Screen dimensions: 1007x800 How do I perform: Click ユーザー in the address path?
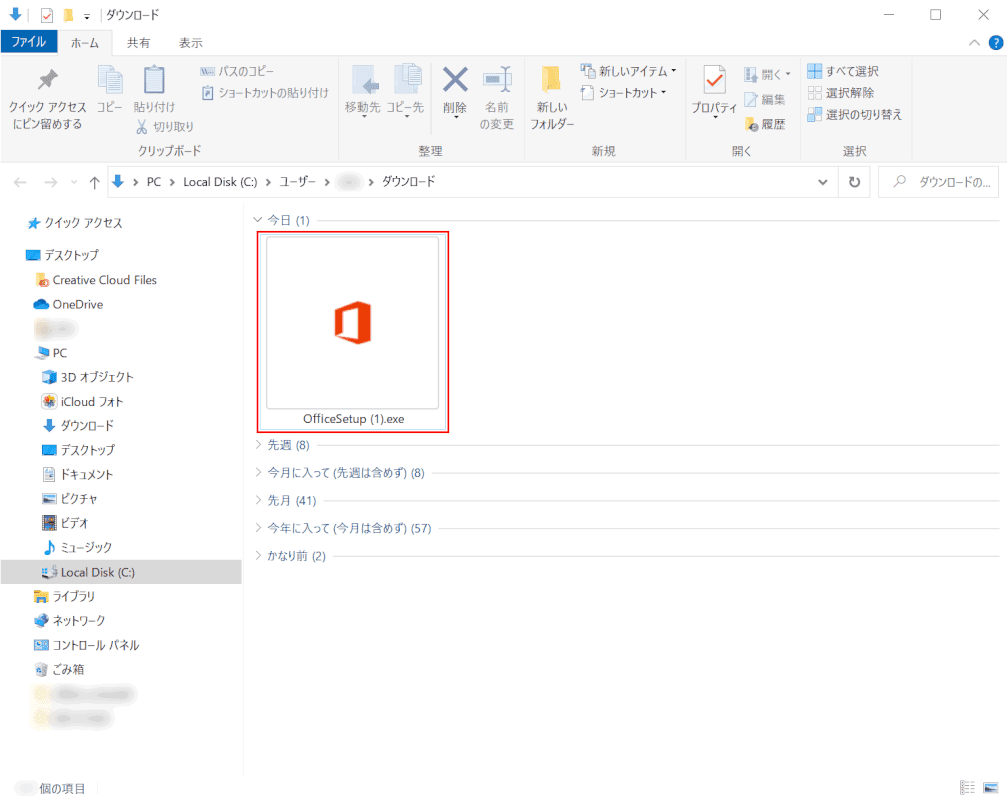click(x=297, y=182)
